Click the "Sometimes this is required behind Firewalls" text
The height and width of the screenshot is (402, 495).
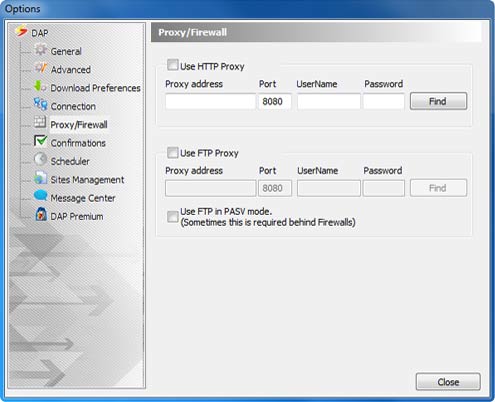268,222
